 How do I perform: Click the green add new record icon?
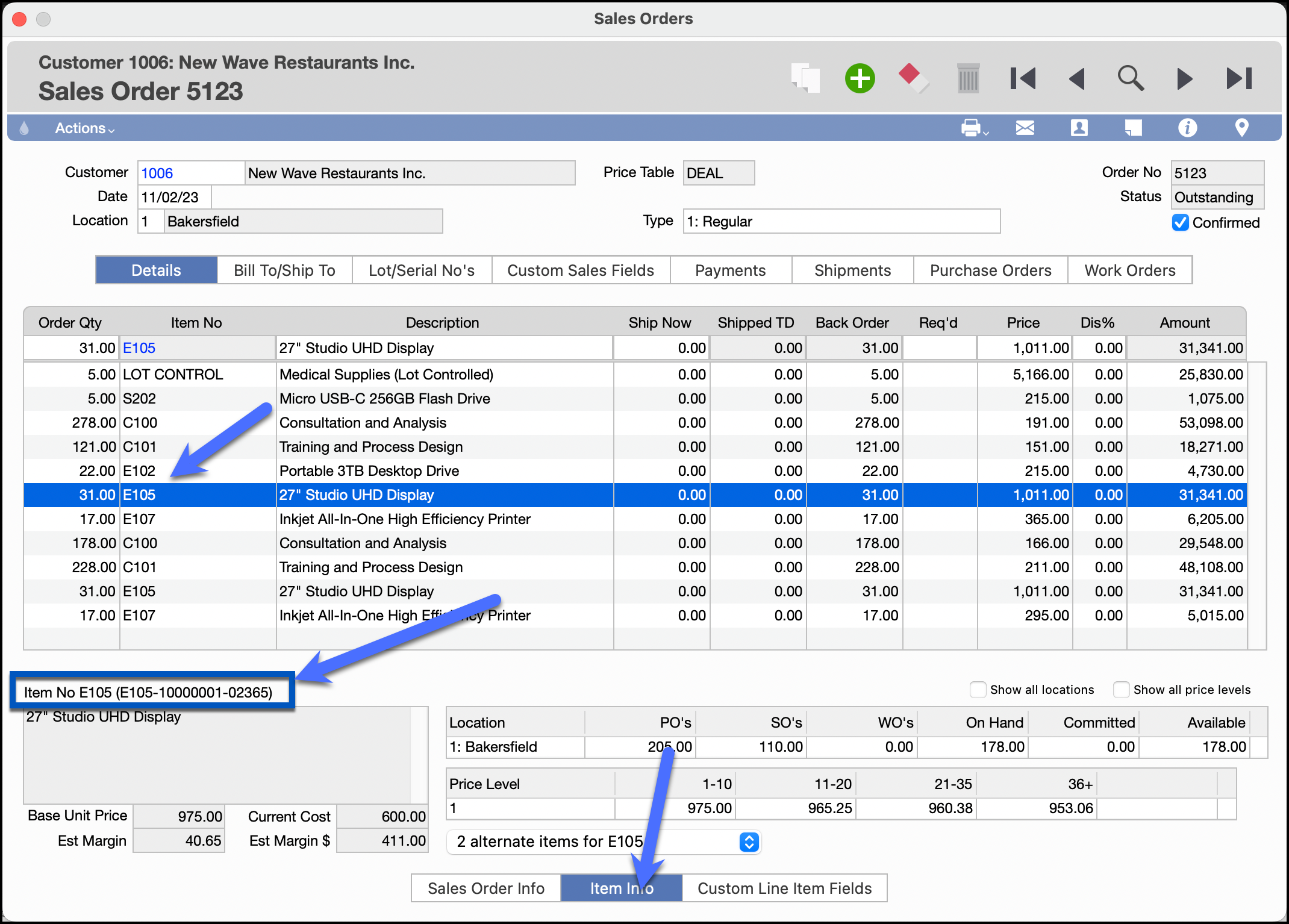[860, 78]
